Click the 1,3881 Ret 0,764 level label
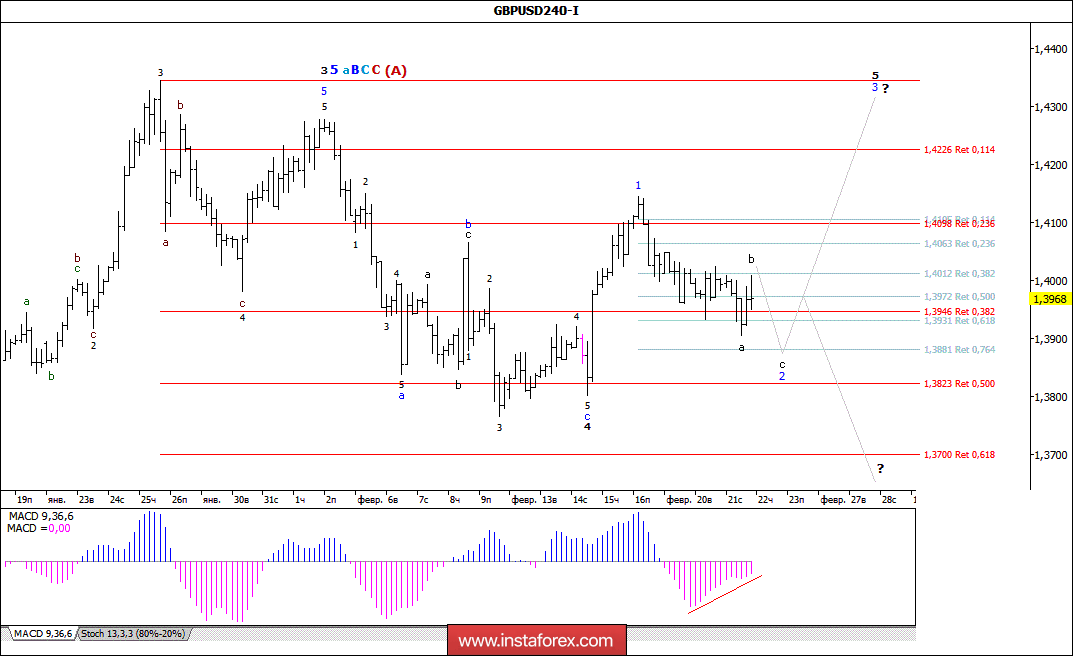 959,350
